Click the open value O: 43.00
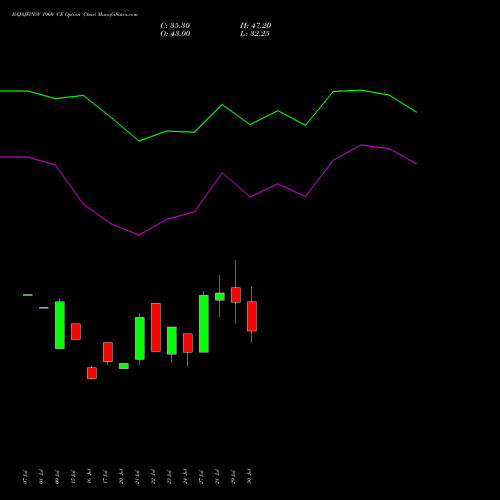Viewport: 500px width, 500px height. click(x=175, y=34)
